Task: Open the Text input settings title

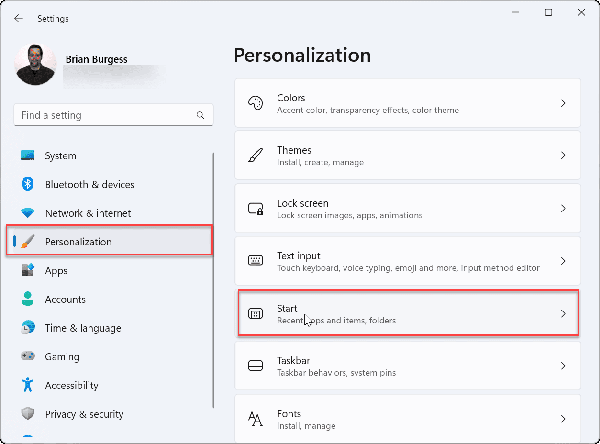Action: pos(298,256)
